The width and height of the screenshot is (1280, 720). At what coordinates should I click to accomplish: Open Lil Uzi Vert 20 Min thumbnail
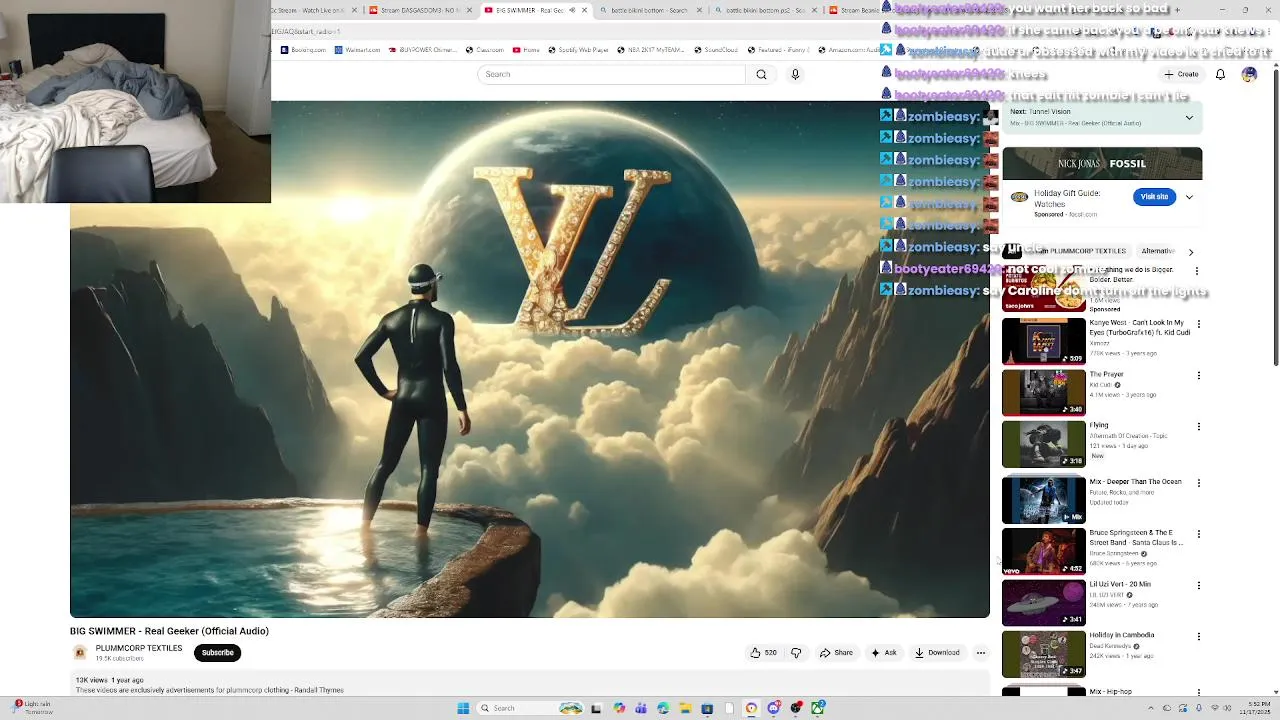[x=1044, y=602]
